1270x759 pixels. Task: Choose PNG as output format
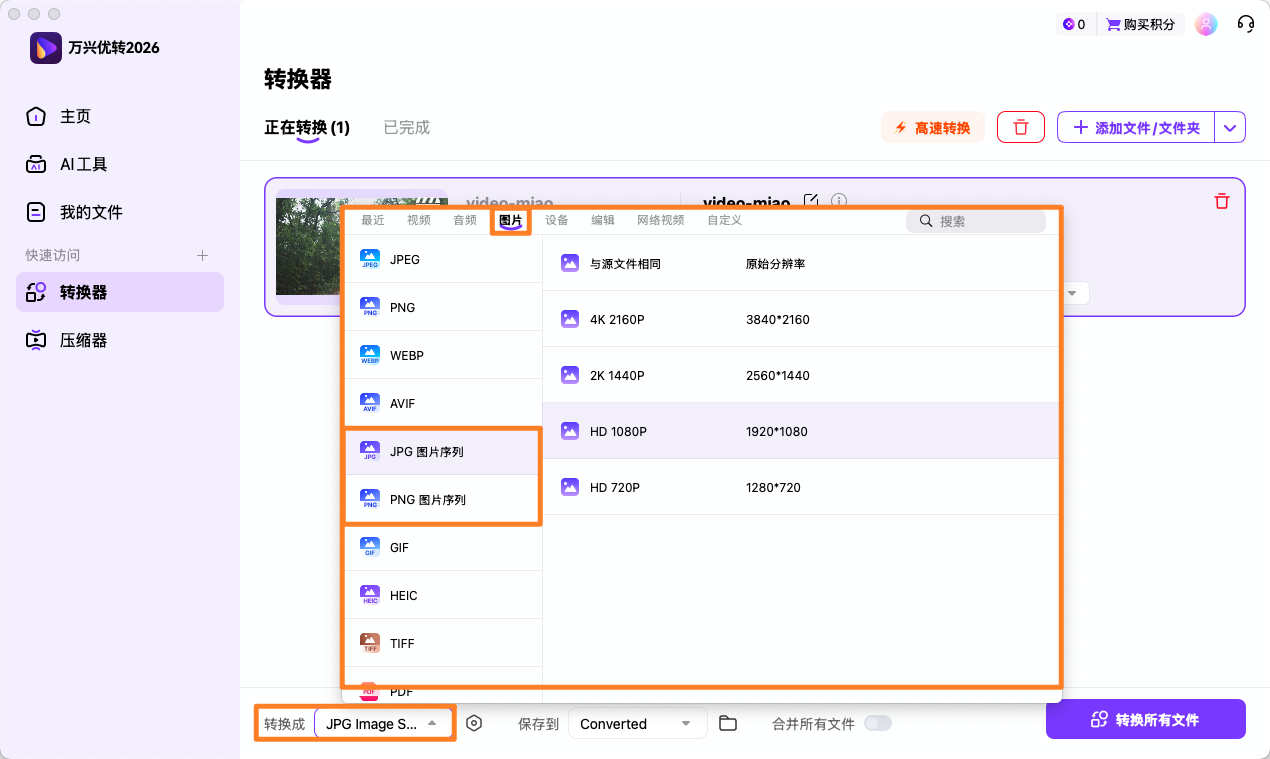point(401,307)
